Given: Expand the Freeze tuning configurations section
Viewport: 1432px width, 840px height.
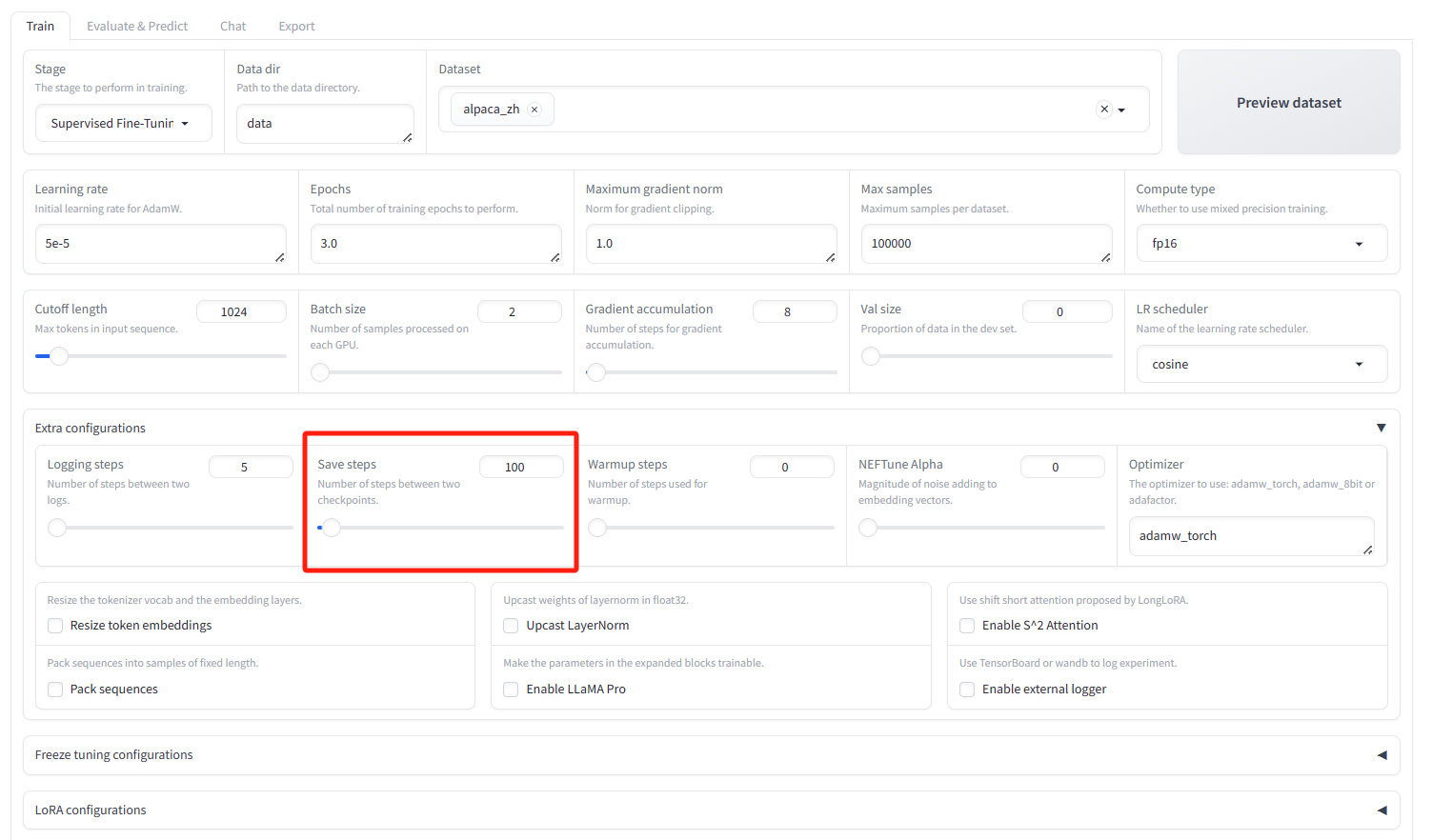Looking at the screenshot, I should point(1382,754).
